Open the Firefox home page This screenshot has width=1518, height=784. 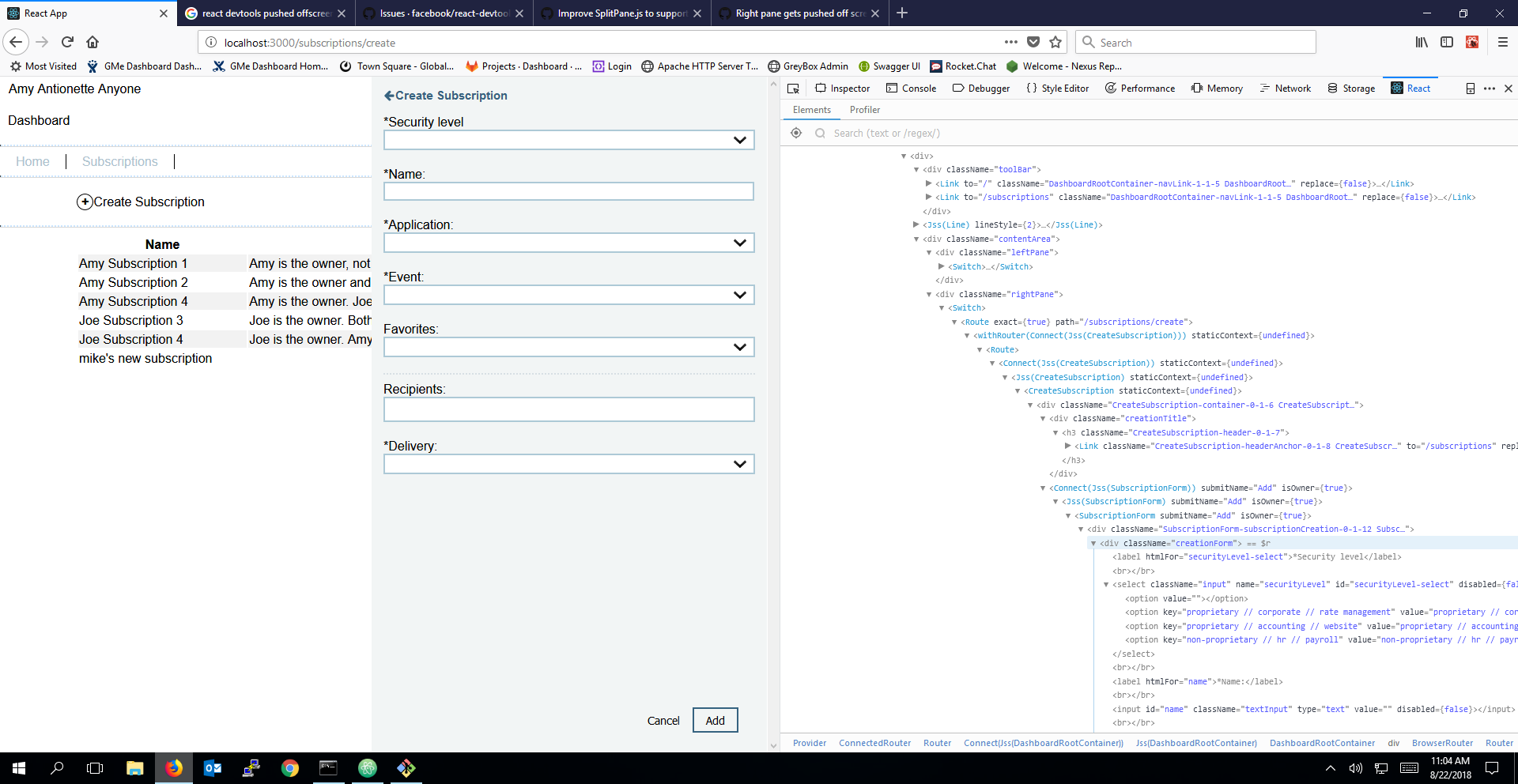(x=93, y=42)
